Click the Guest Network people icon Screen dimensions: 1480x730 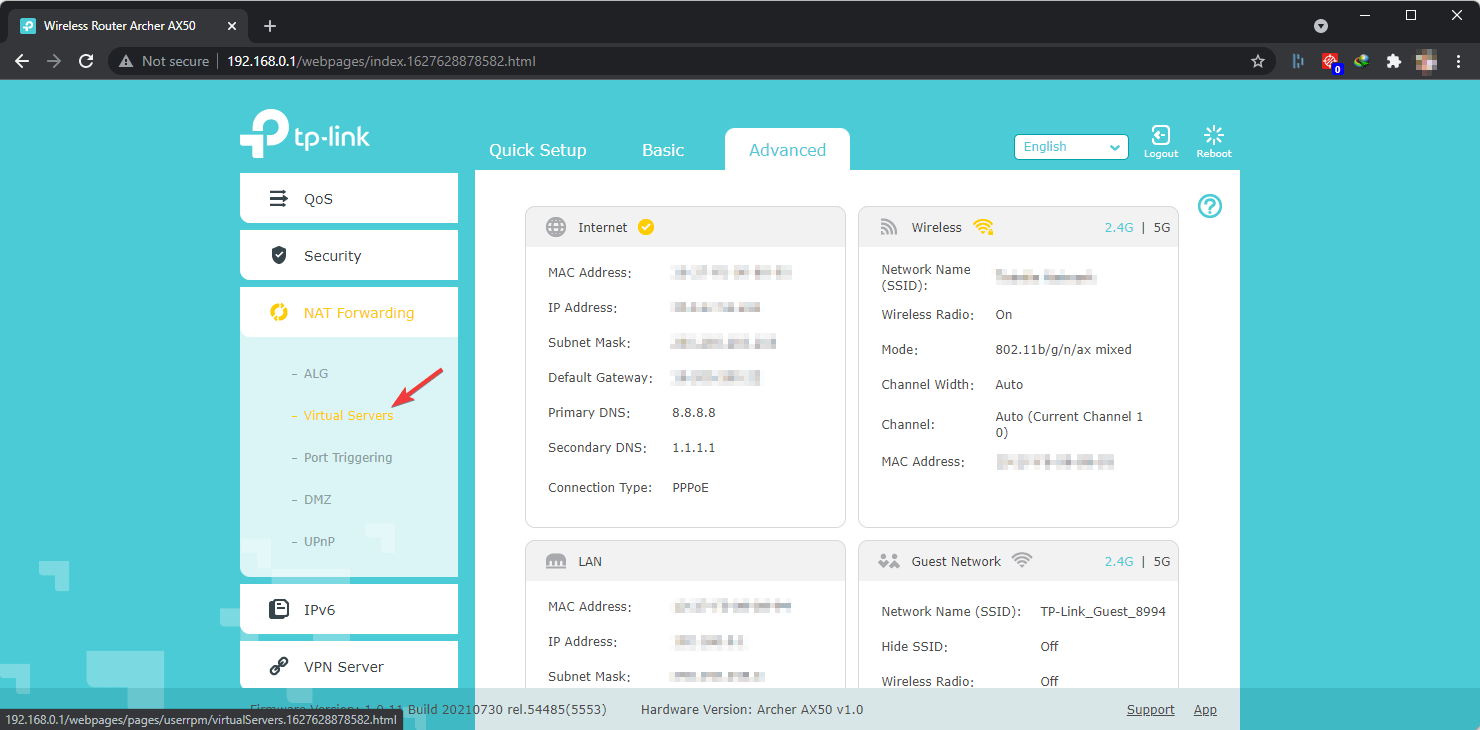[x=889, y=561]
